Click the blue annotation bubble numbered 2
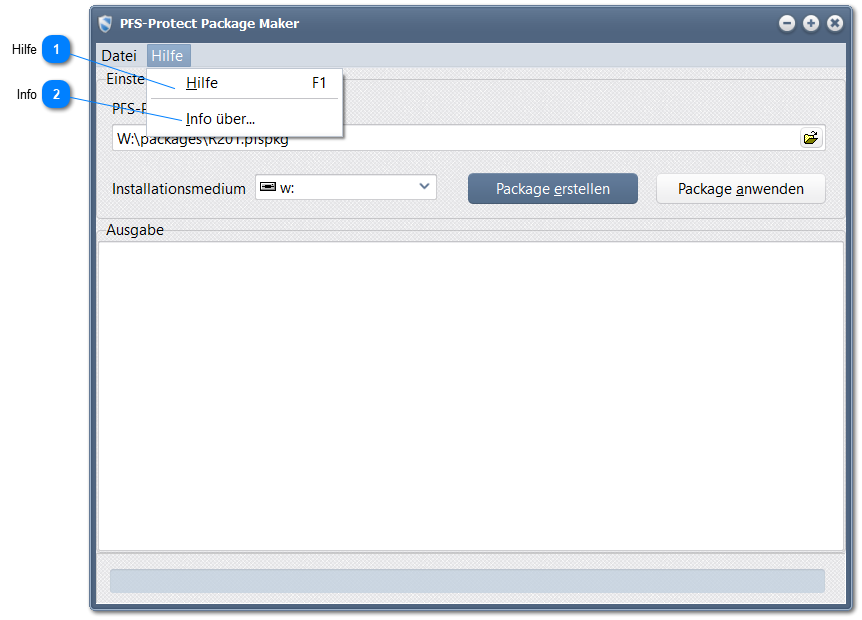862x620 pixels. click(x=57, y=95)
